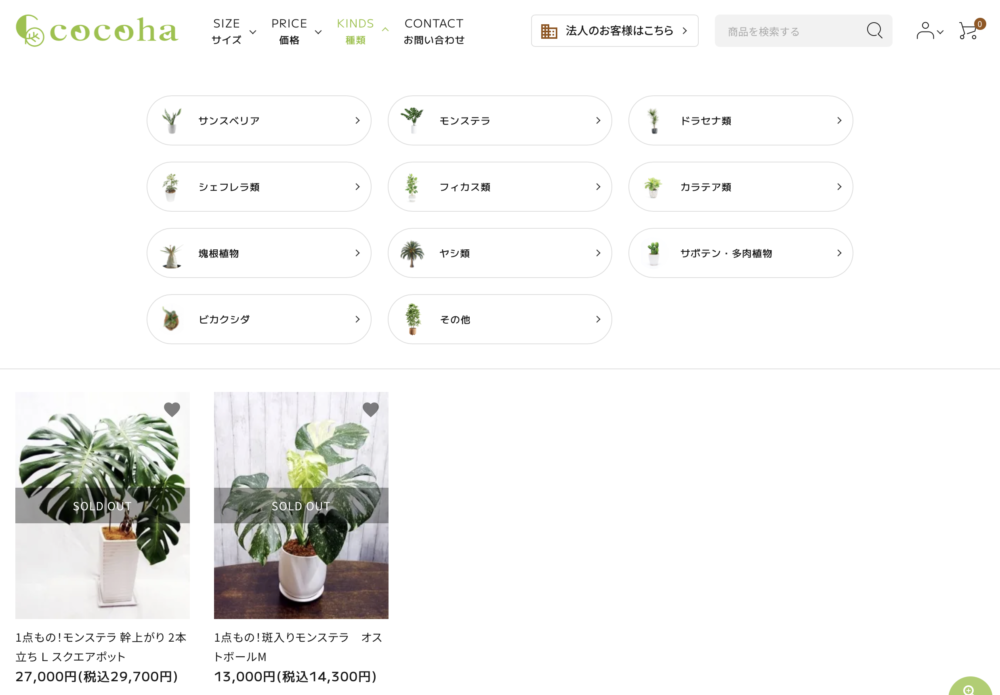Open the ドラセナ類 category
Image resolution: width=1000 pixels, height=695 pixels.
(x=740, y=121)
